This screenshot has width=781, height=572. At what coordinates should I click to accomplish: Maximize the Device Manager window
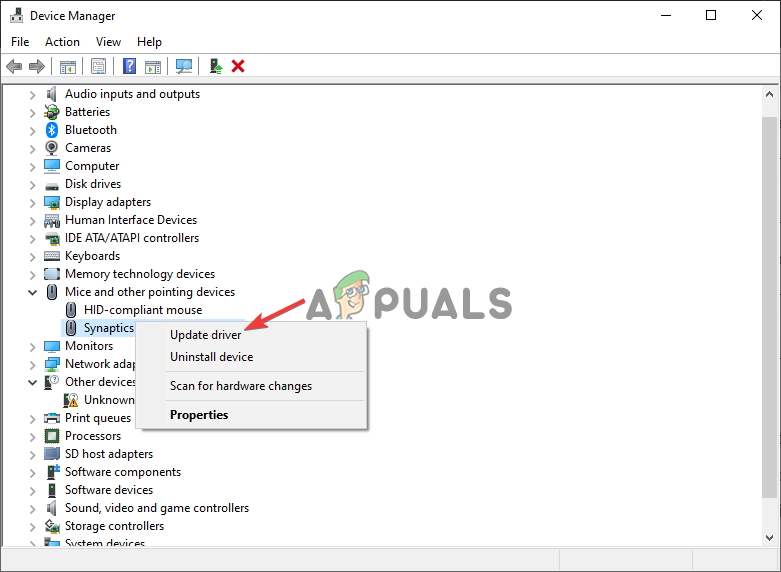click(x=711, y=15)
